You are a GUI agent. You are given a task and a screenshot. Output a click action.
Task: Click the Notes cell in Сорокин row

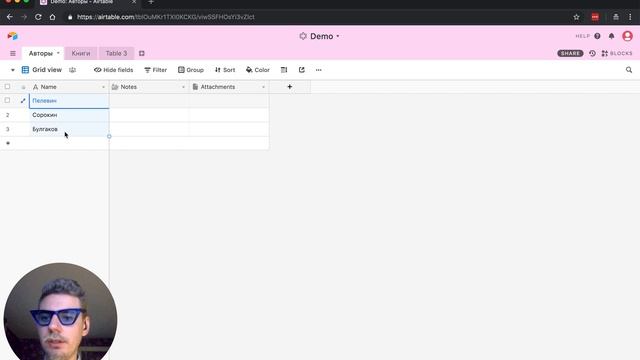pyautogui.click(x=149, y=115)
